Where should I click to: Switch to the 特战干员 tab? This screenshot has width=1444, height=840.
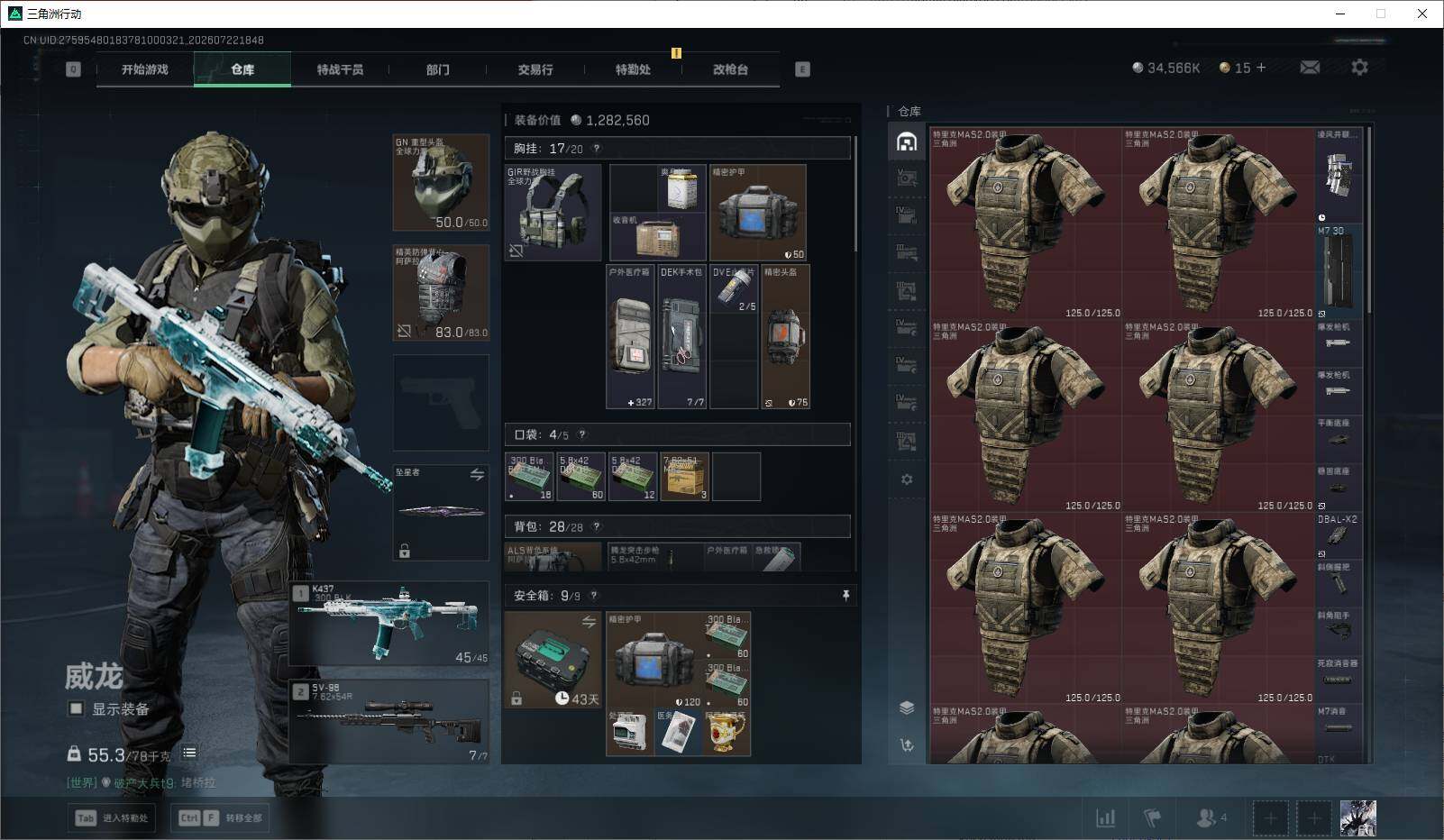tap(340, 69)
